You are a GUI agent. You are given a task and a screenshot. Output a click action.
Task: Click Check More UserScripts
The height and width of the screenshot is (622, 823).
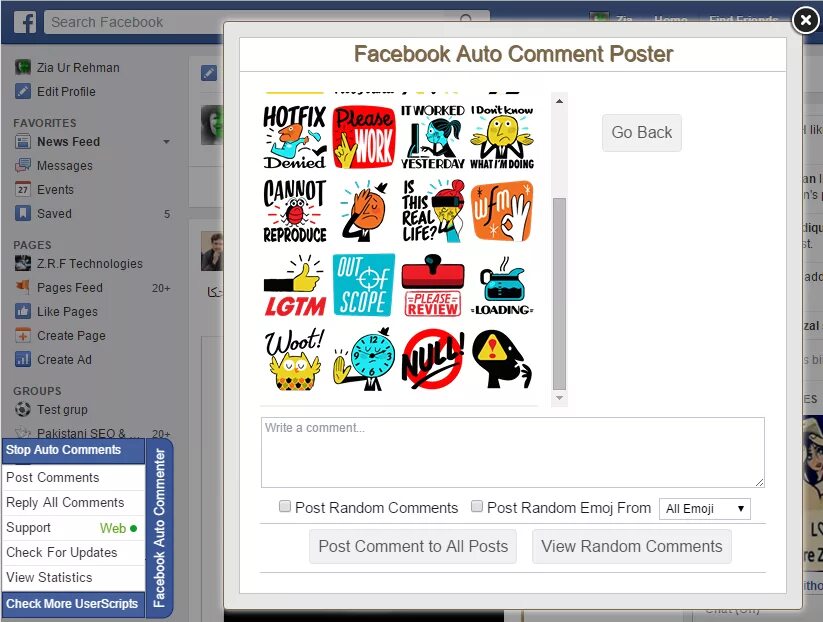click(73, 604)
